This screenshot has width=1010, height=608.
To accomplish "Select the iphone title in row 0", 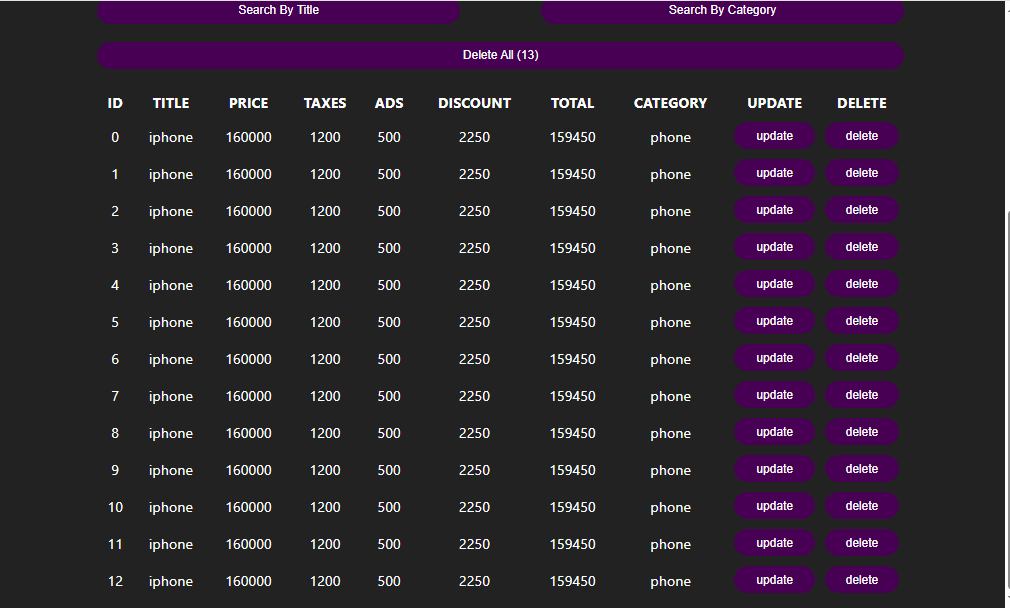I will pos(171,137).
